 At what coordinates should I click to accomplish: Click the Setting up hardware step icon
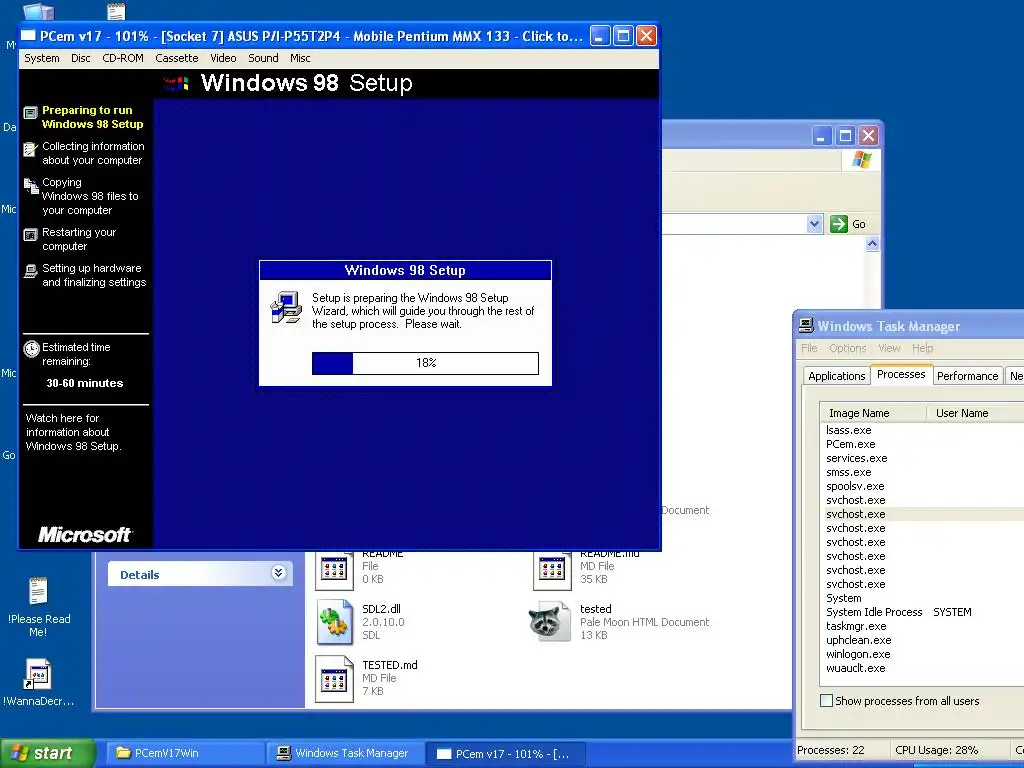pos(31,270)
